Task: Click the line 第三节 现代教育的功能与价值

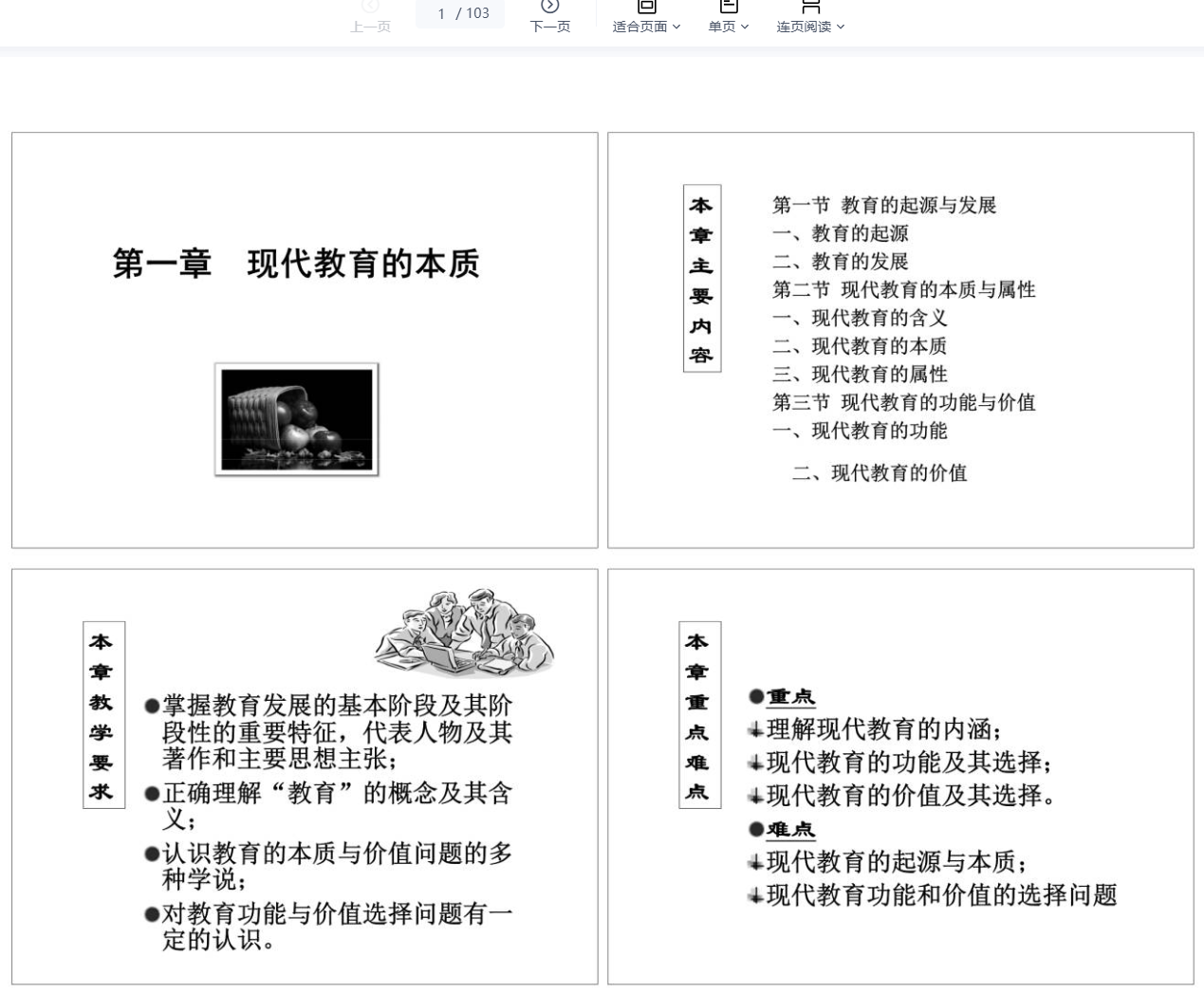Action: [903, 402]
